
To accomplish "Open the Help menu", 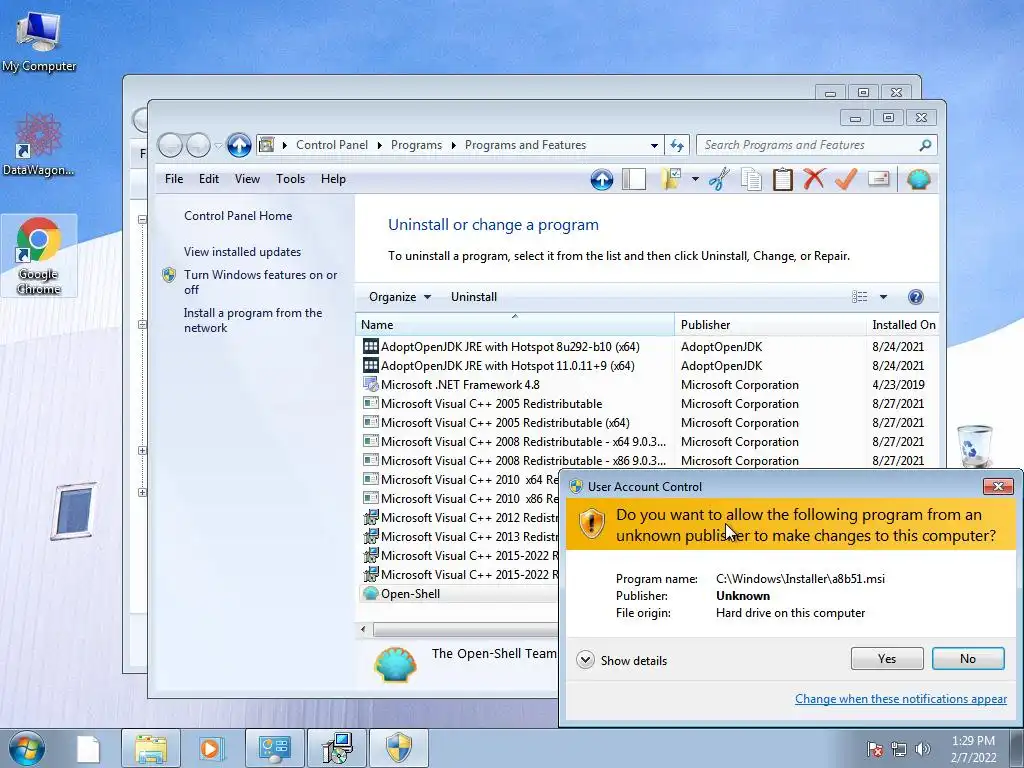I will point(333,179).
